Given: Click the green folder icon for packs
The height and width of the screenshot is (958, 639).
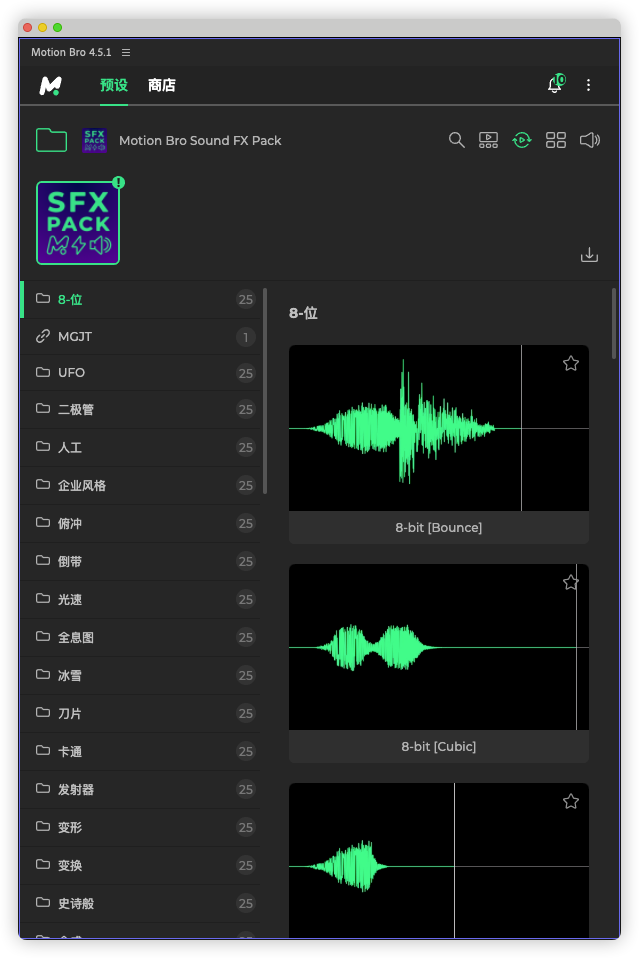Looking at the screenshot, I should pos(51,140).
